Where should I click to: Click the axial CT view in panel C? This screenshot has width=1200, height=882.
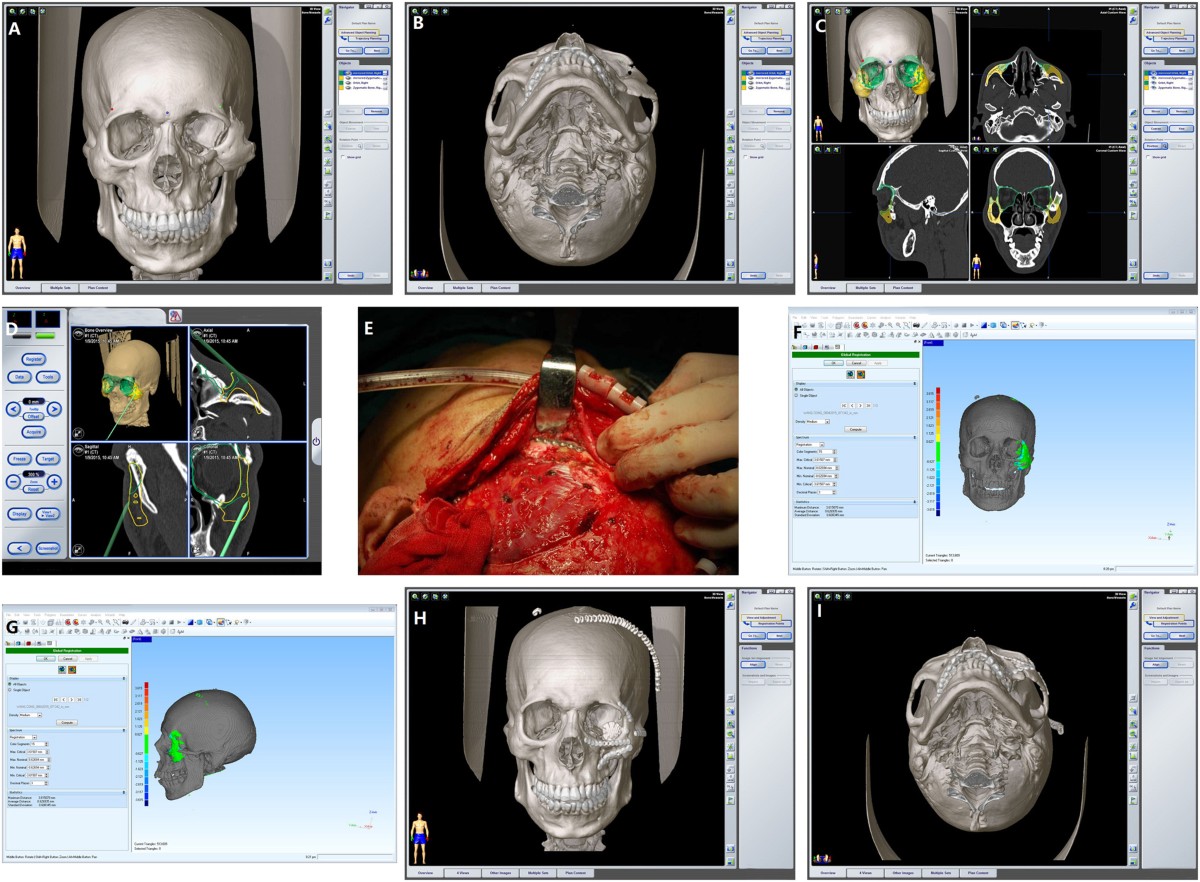(x=1049, y=74)
